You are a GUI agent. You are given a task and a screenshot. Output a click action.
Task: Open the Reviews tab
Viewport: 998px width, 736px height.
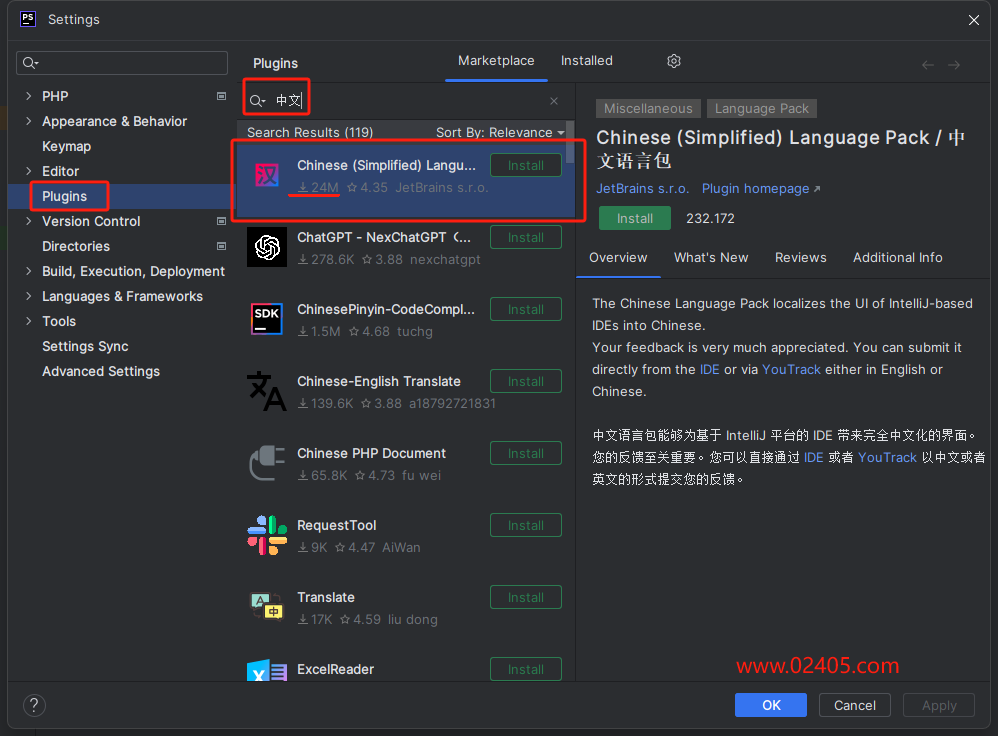[x=800, y=257]
